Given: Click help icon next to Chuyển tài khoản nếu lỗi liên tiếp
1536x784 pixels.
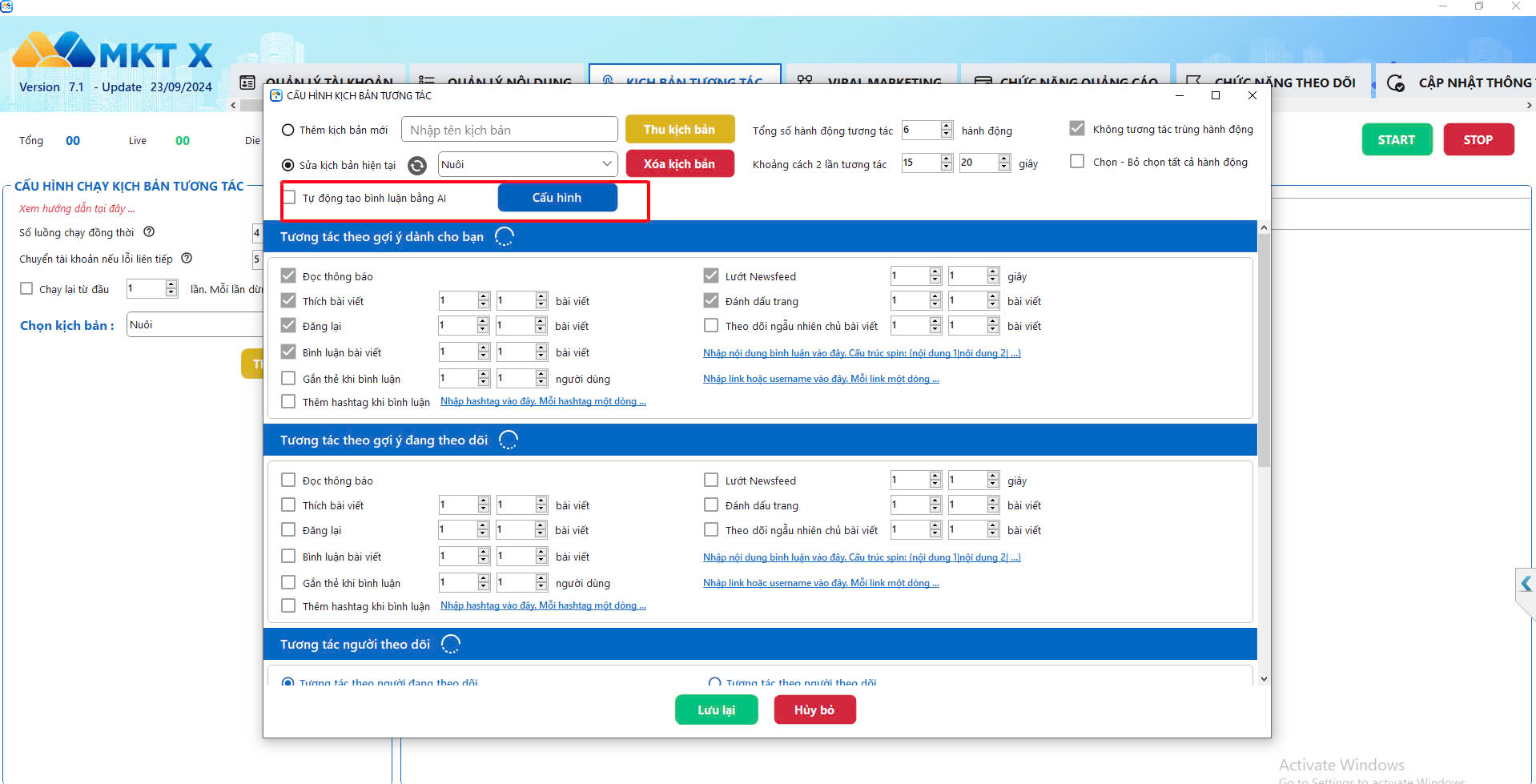Looking at the screenshot, I should (x=187, y=258).
